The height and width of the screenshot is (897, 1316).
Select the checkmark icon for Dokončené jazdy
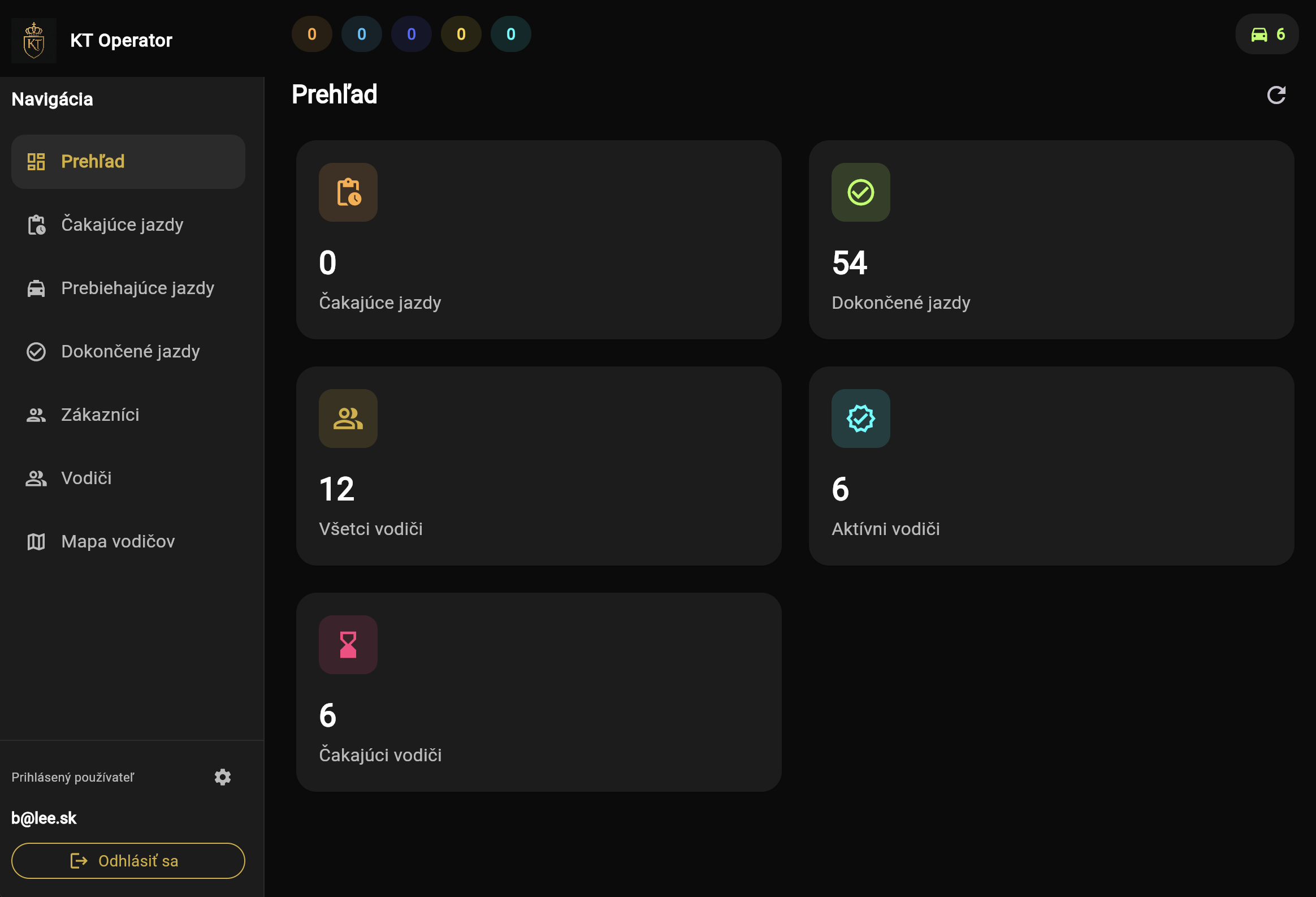pos(36,352)
